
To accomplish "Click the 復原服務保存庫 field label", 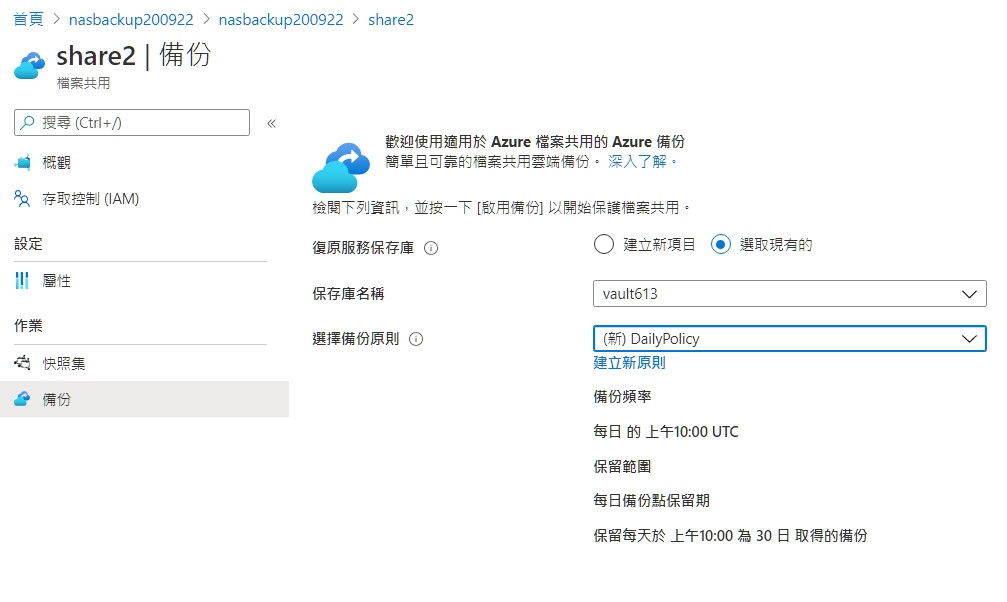I will coord(363,248).
